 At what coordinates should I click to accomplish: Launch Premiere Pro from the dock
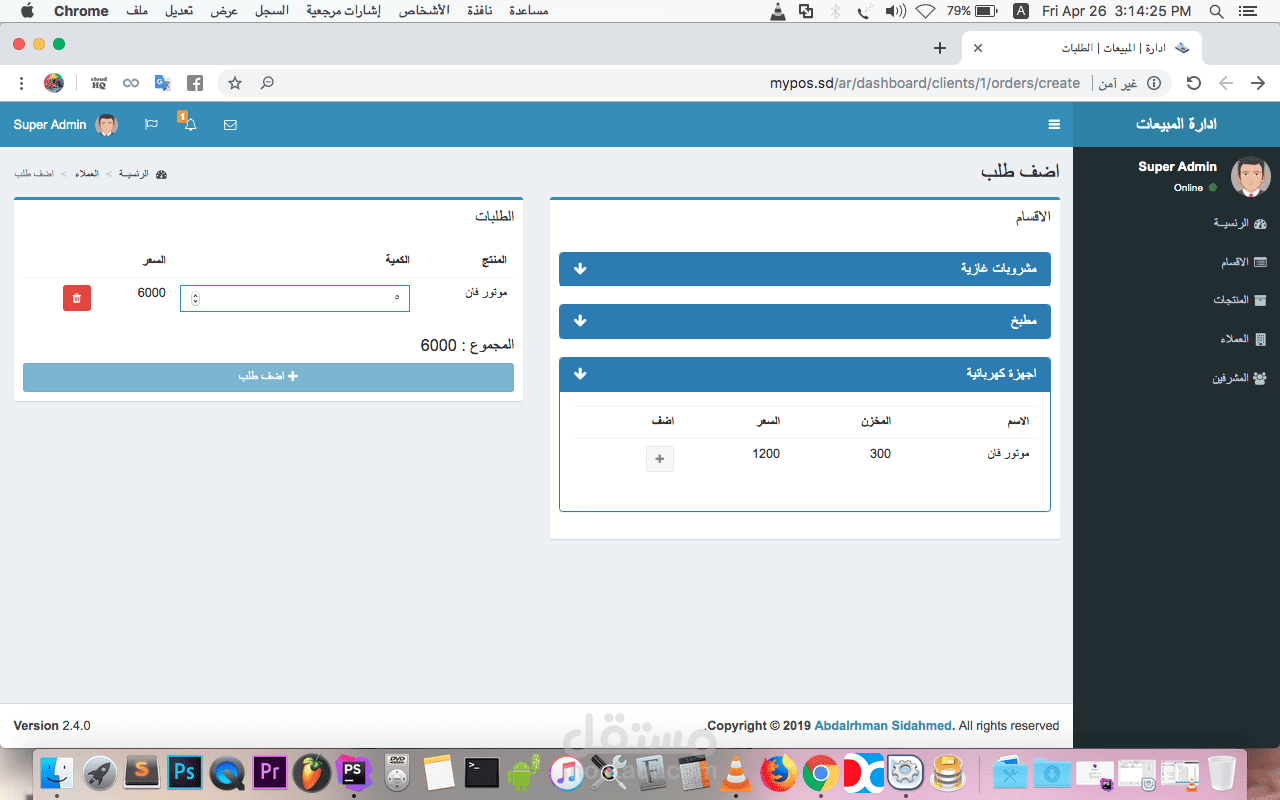(x=268, y=773)
